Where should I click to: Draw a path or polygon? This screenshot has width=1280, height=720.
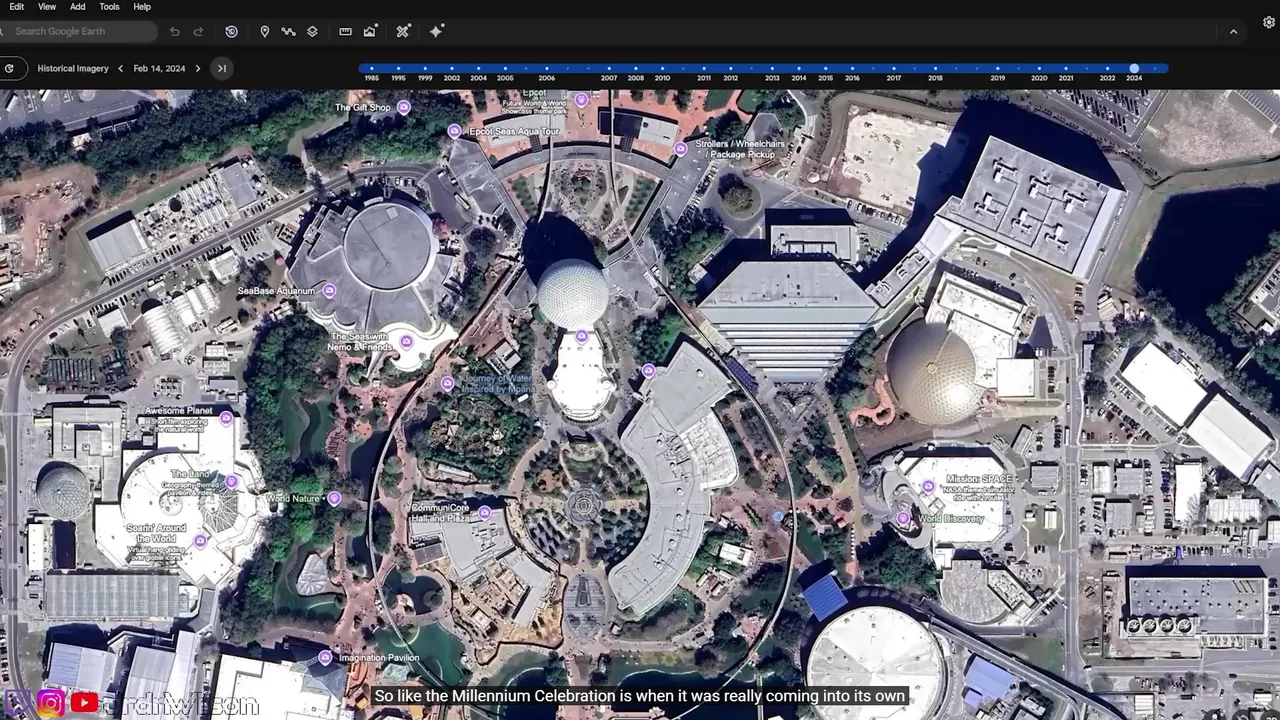point(288,32)
